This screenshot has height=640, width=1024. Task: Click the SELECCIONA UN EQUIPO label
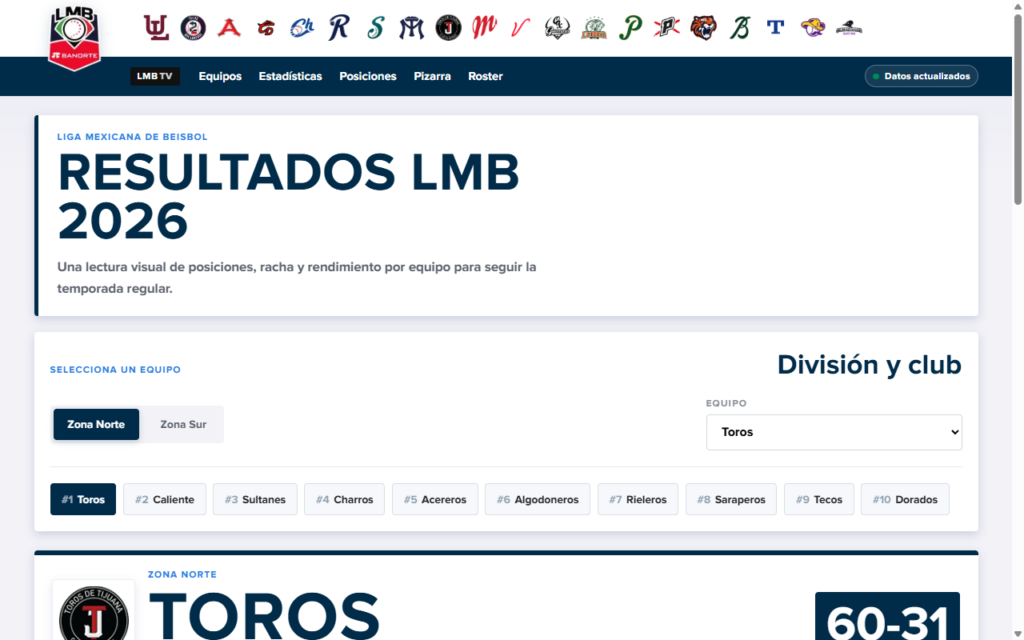[116, 370]
